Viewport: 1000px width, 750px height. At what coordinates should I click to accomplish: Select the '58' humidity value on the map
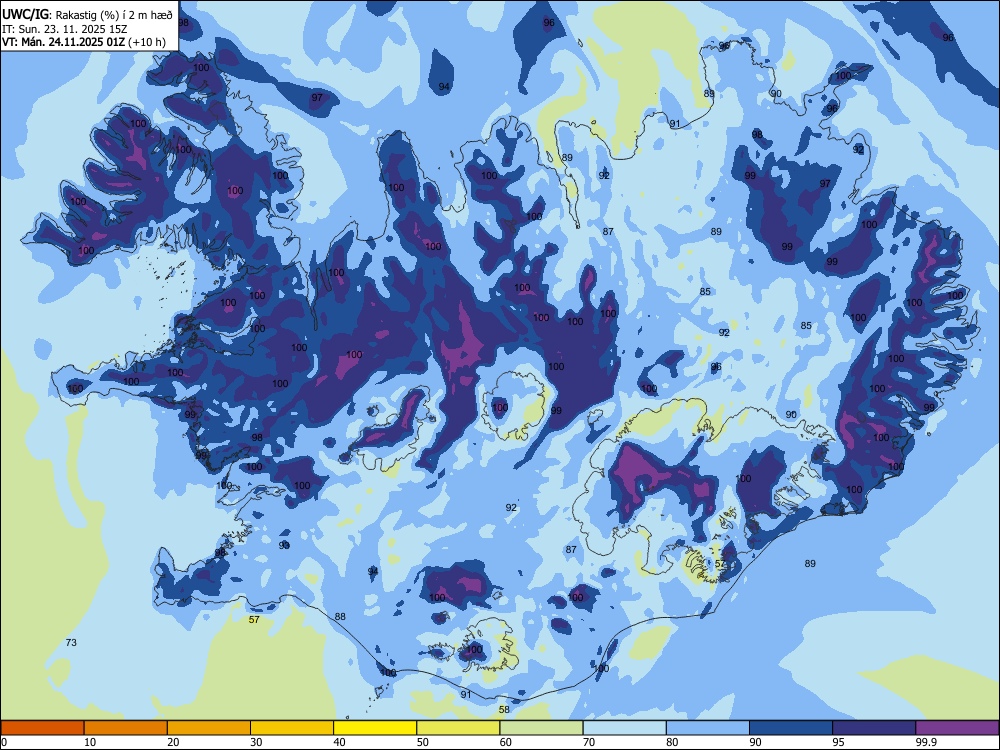[504, 709]
